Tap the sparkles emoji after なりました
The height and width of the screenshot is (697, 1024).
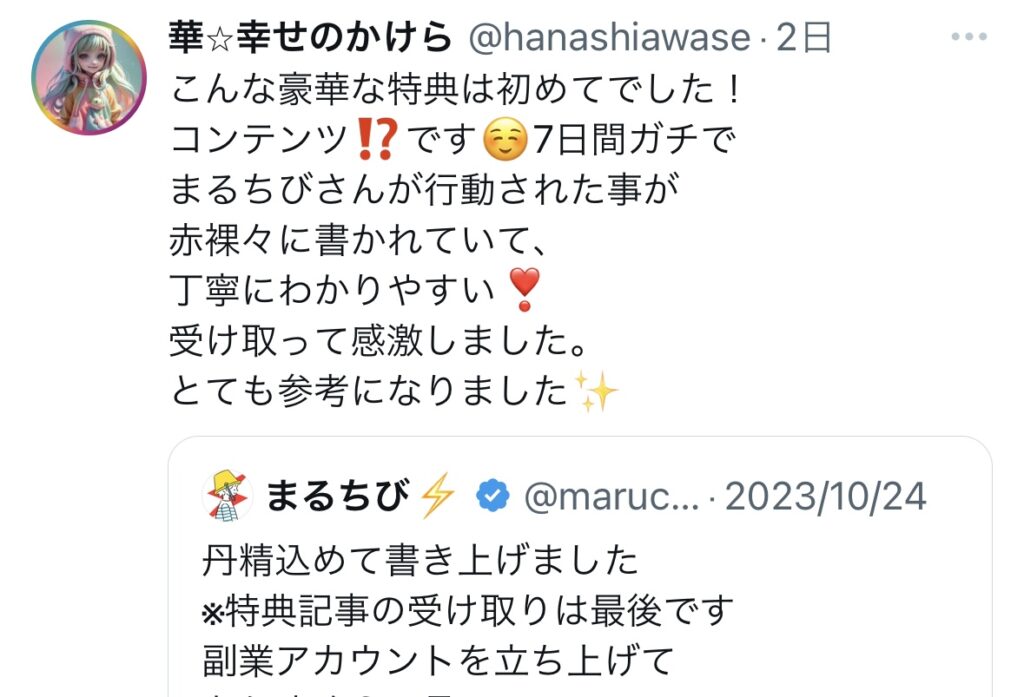595,391
